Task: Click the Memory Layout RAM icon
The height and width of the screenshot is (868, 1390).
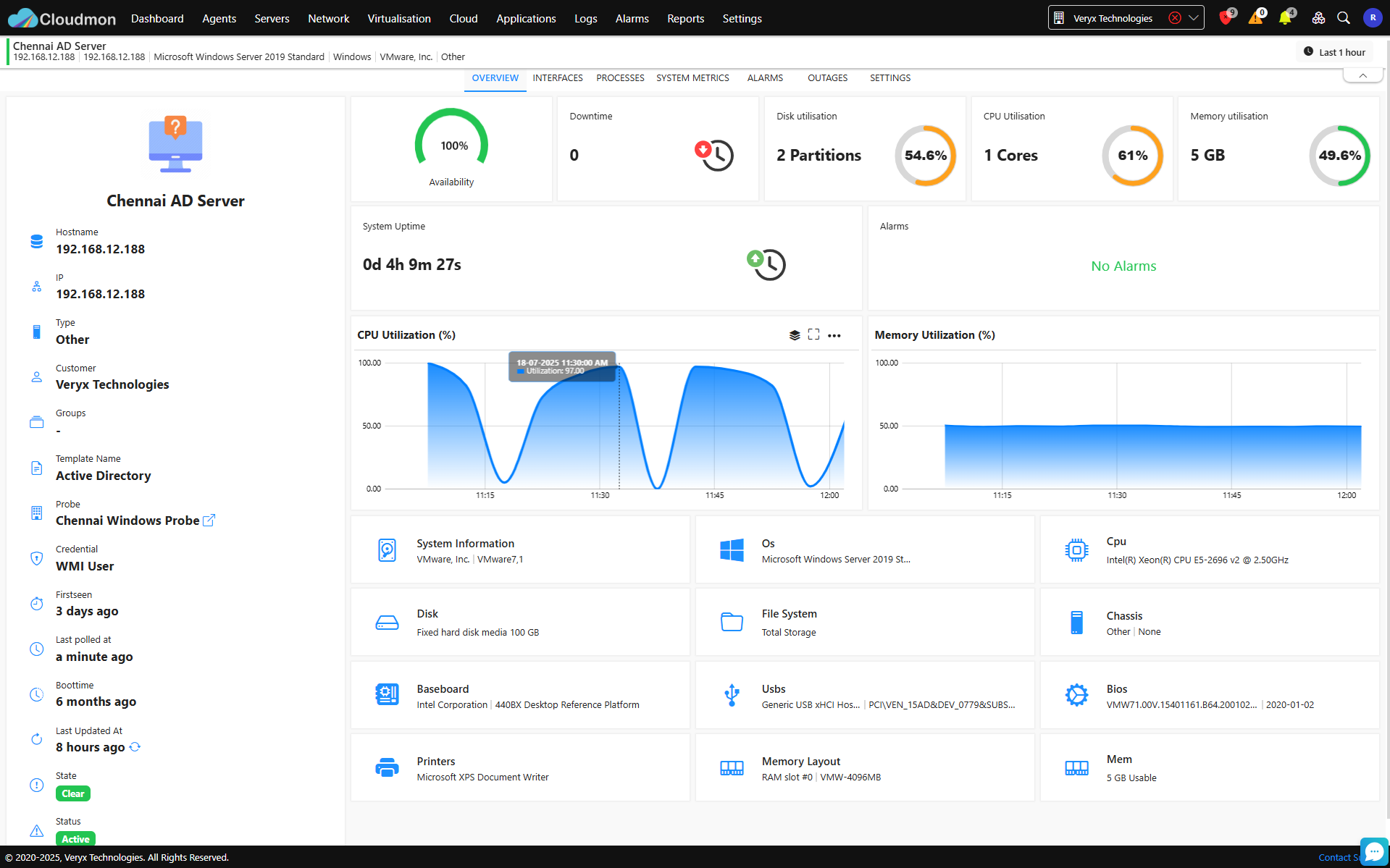Action: (732, 768)
